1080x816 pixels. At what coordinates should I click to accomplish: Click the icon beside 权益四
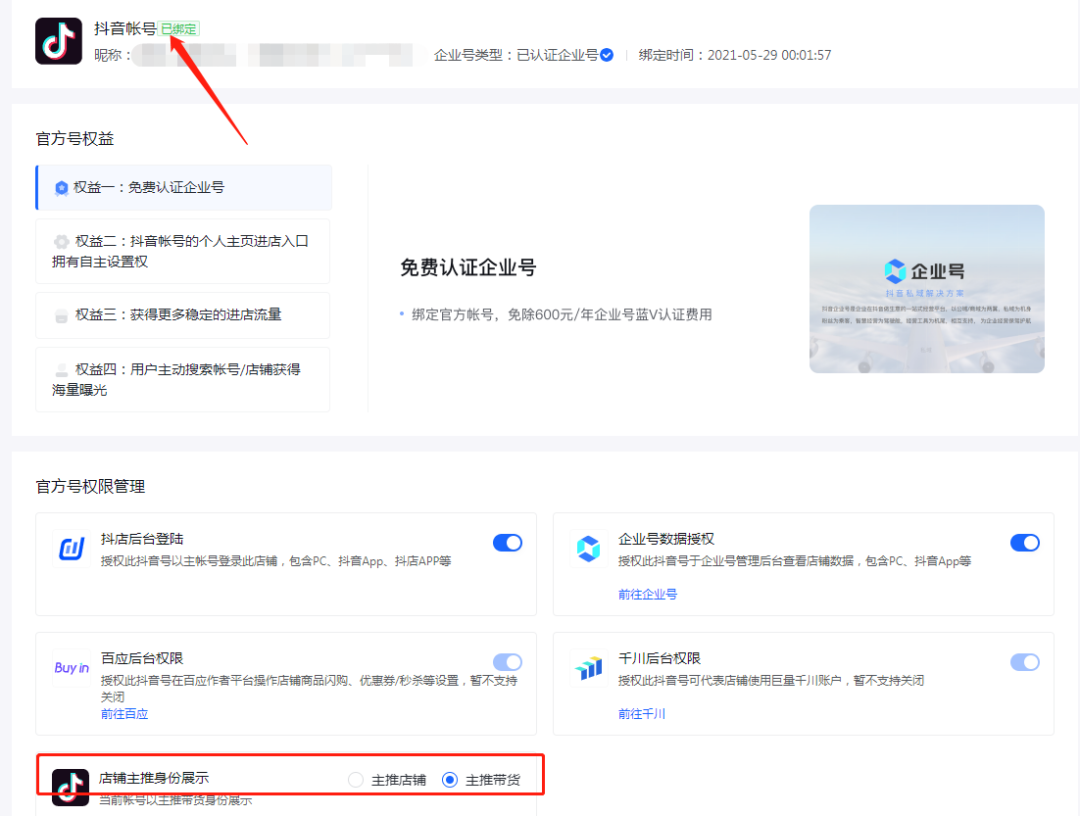[61, 370]
